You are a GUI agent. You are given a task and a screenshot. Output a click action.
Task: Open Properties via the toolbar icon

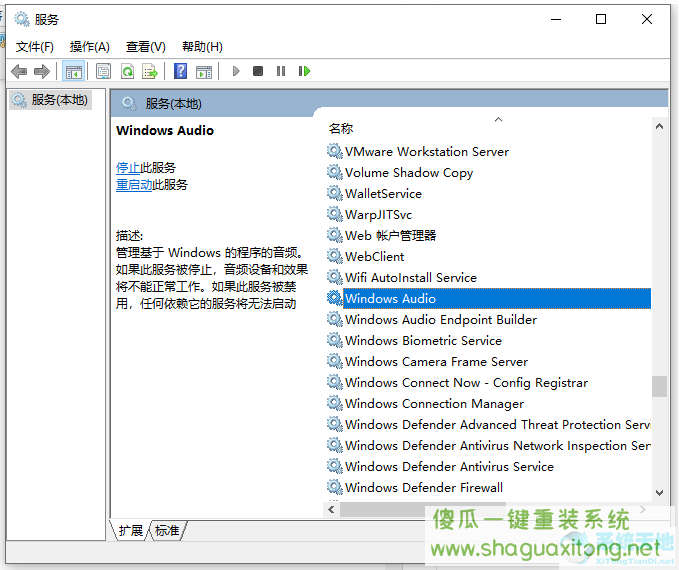click(103, 71)
